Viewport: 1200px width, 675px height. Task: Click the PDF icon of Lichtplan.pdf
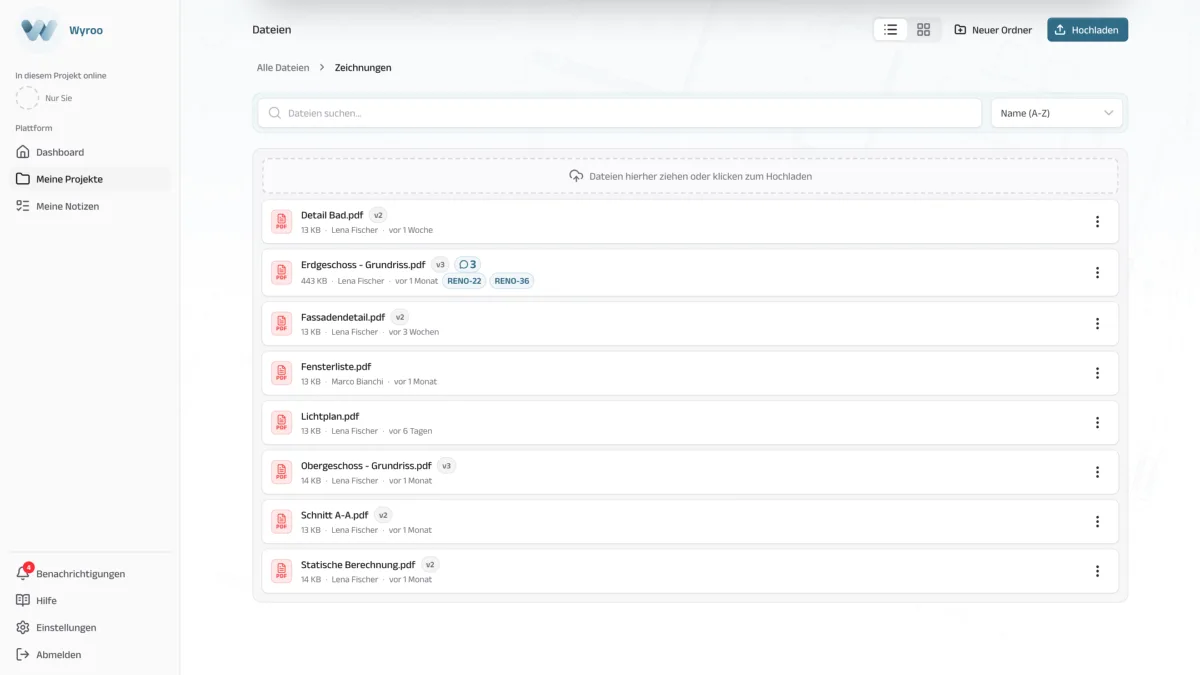(x=282, y=423)
